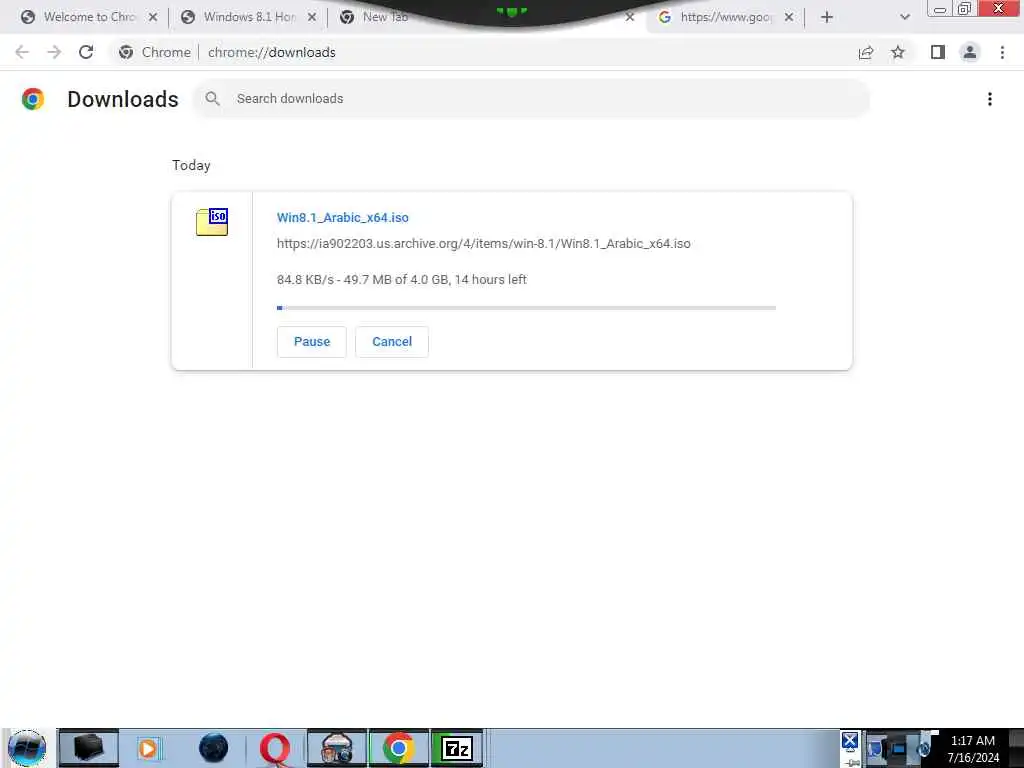Expand the tab search chevron
This screenshot has width=1024, height=768.
tap(904, 17)
